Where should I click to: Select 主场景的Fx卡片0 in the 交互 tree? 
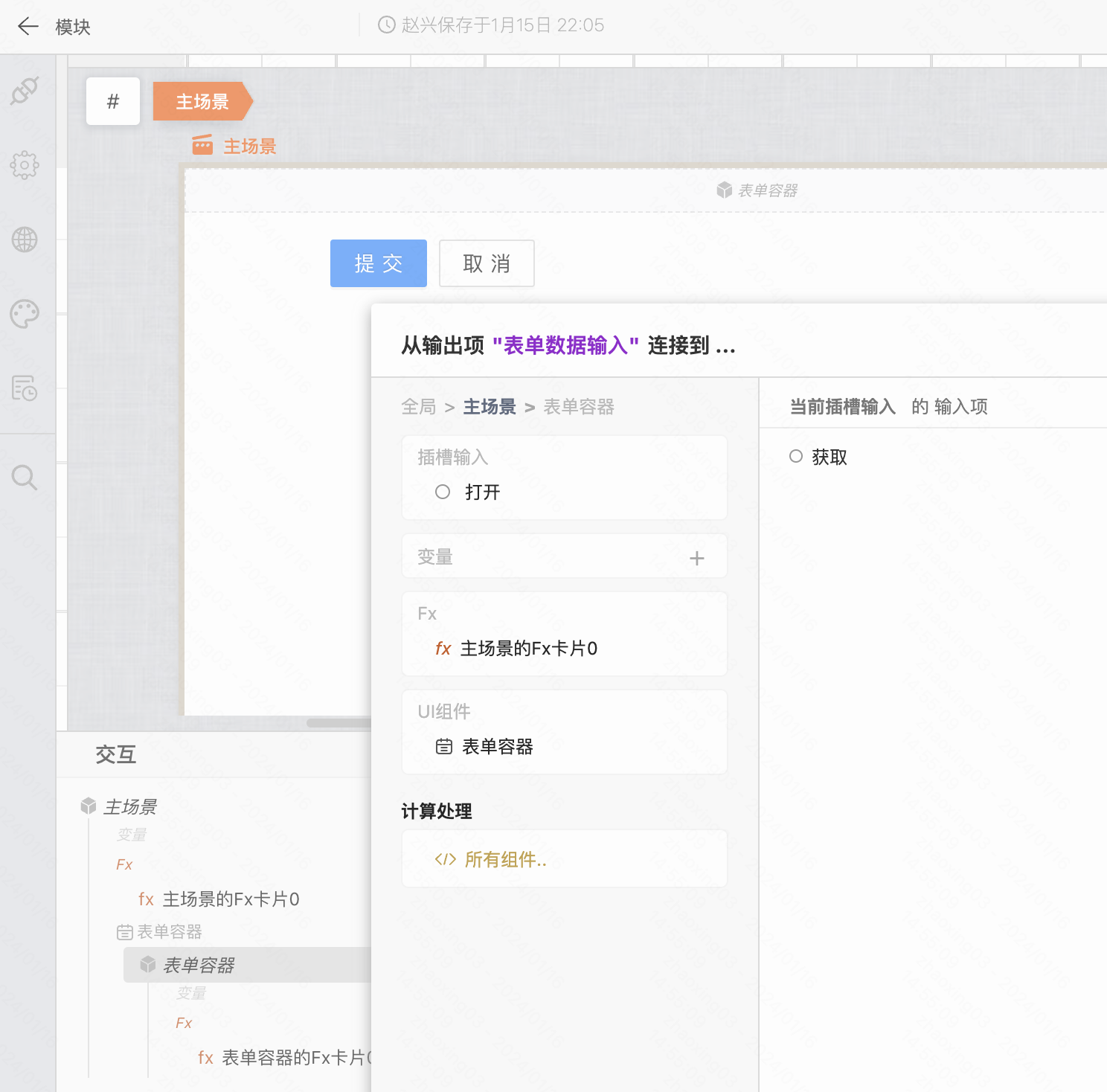[231, 899]
